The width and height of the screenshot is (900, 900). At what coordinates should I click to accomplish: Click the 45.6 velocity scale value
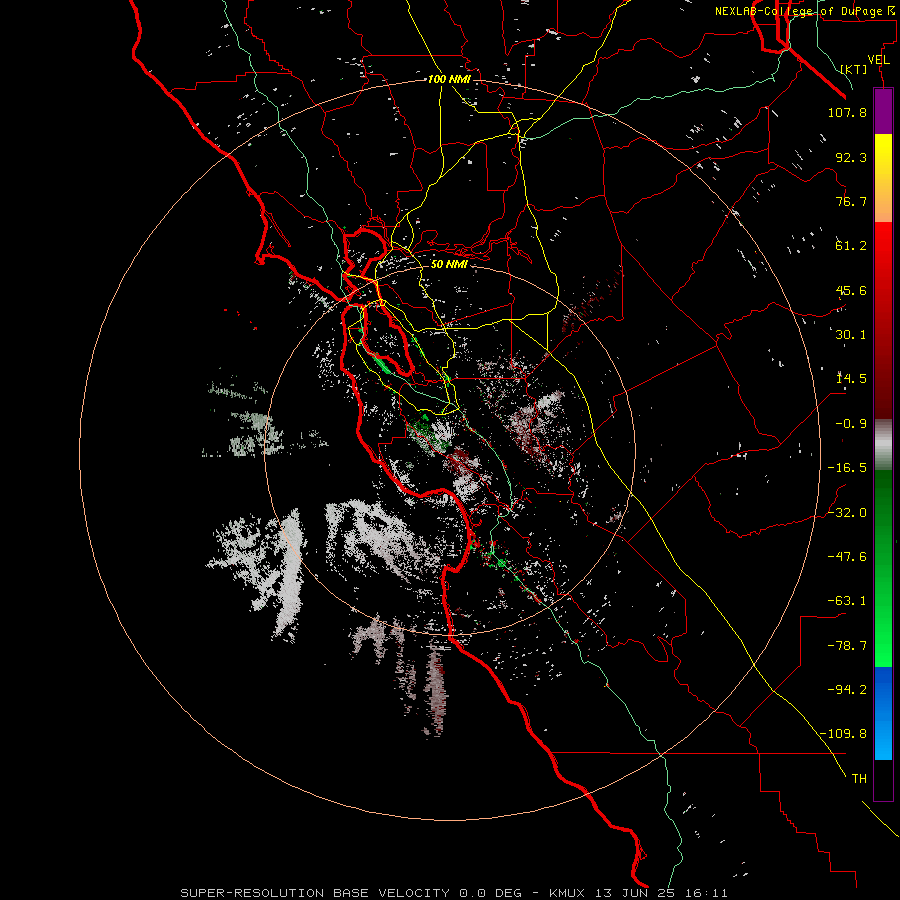pos(851,290)
